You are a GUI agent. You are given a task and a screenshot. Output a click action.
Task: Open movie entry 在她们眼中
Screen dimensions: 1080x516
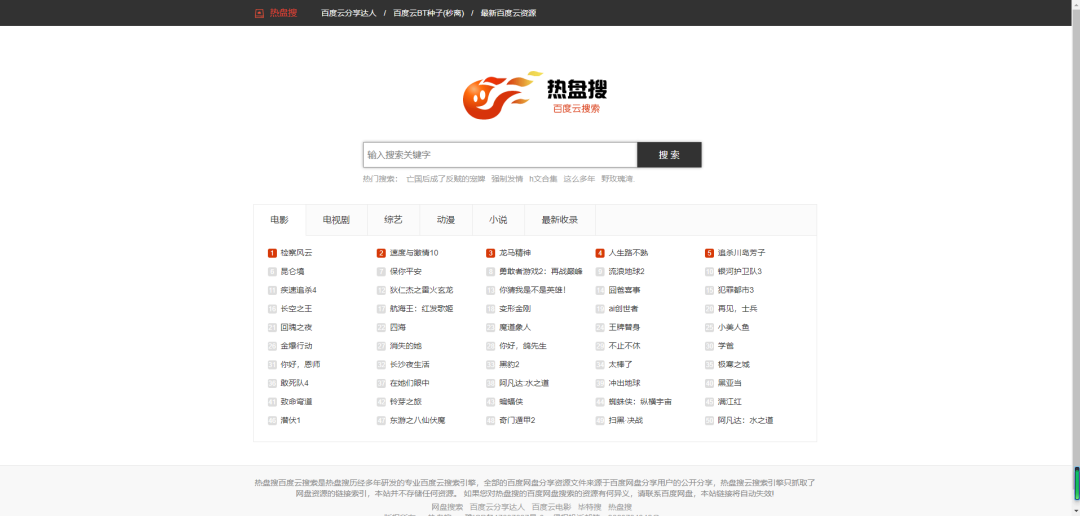[410, 383]
